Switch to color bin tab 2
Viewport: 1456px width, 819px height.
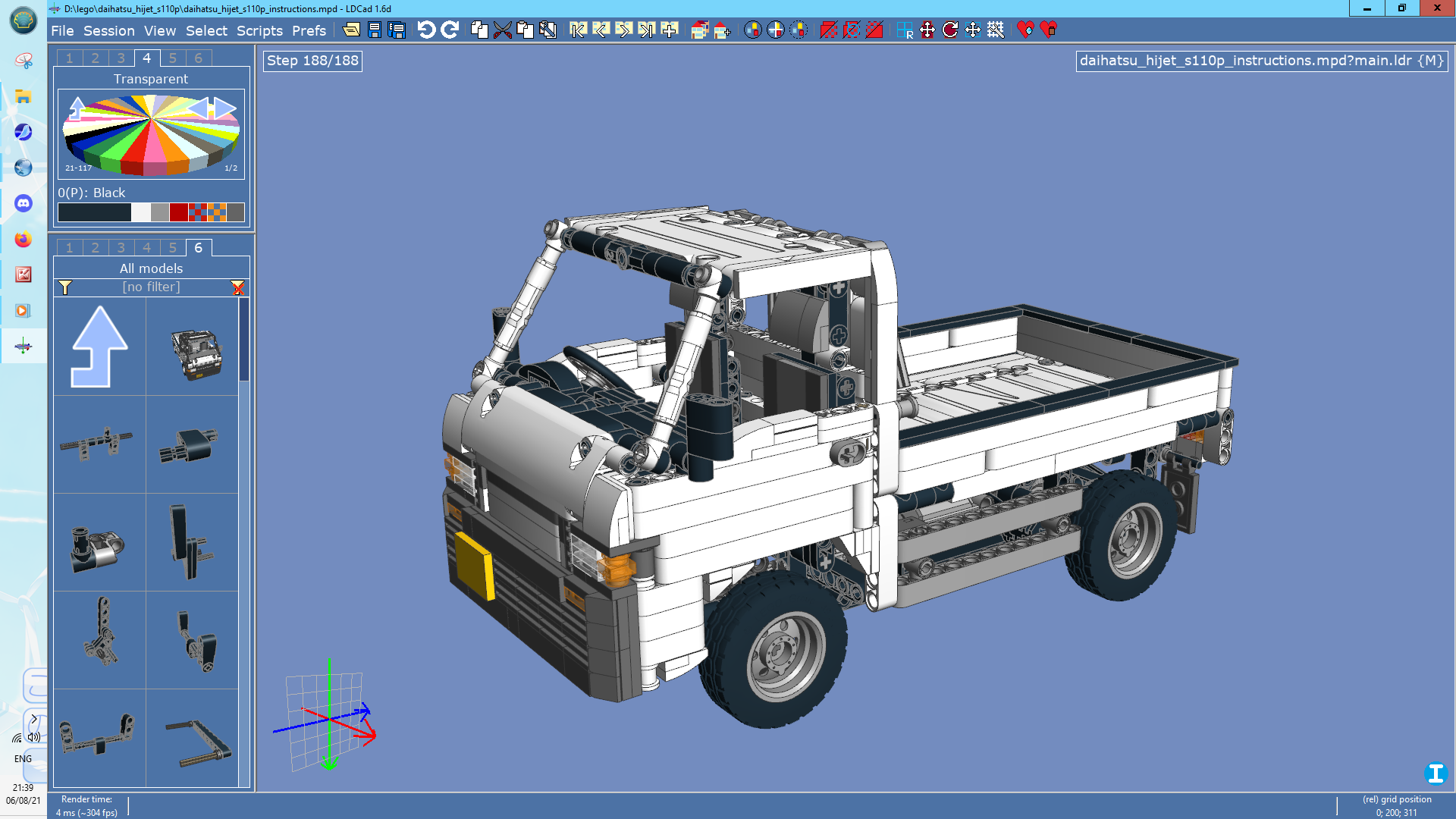95,58
